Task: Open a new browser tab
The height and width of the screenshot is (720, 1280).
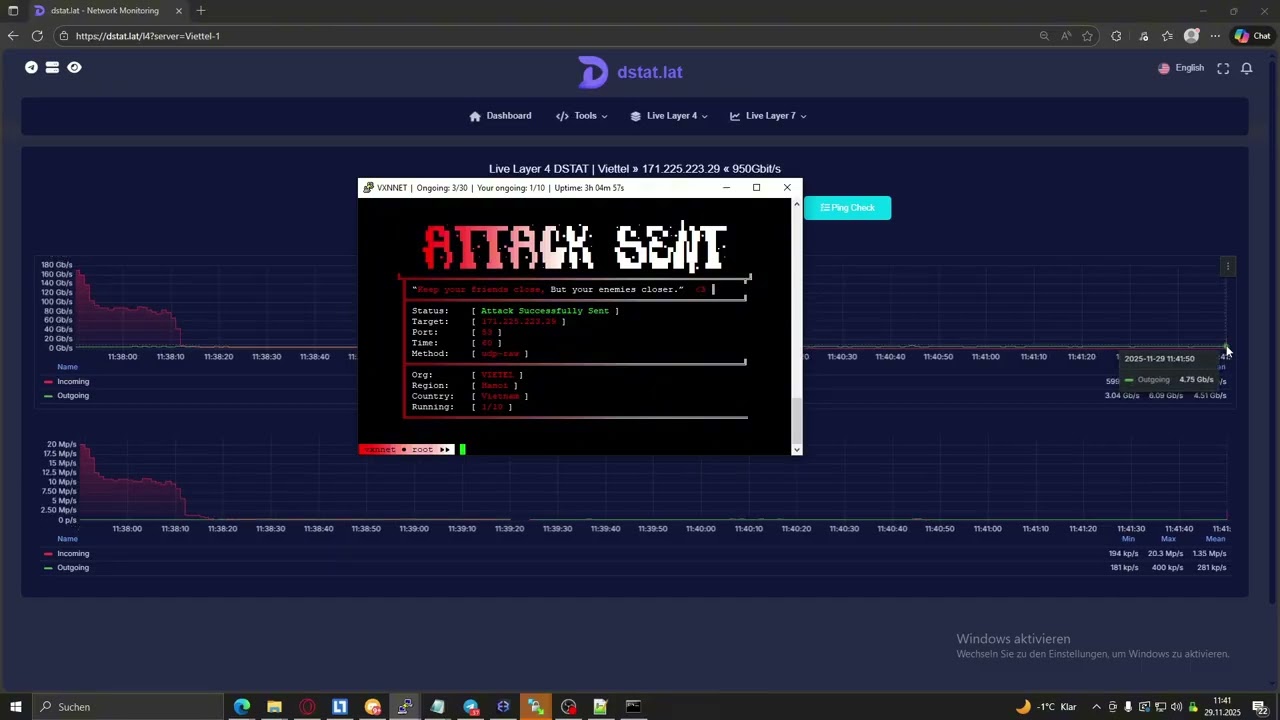Action: tap(201, 11)
